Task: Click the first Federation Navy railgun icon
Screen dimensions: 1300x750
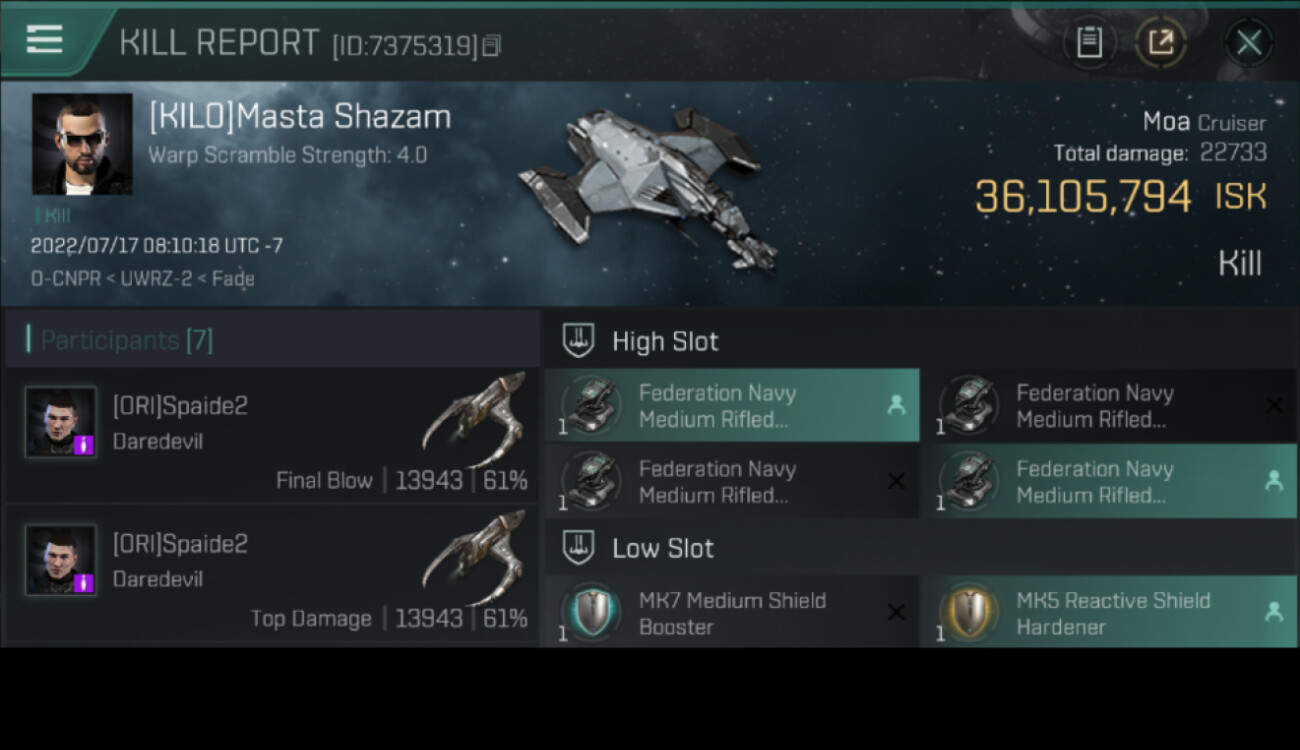Action: point(592,405)
